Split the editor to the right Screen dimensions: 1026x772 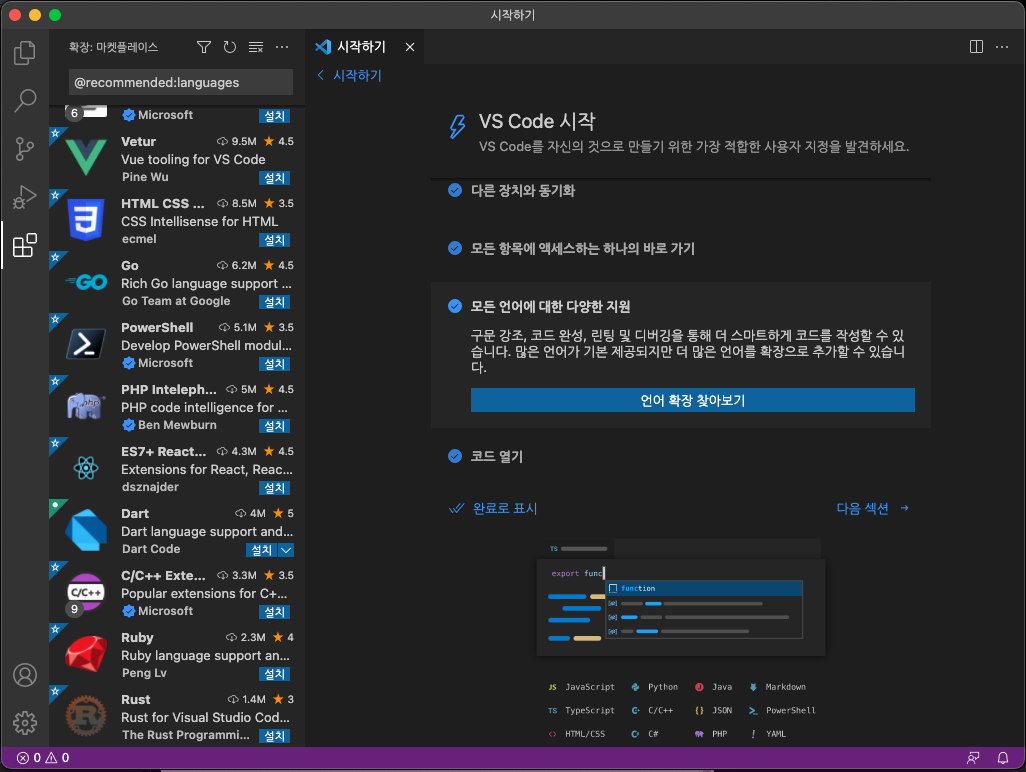(x=976, y=47)
